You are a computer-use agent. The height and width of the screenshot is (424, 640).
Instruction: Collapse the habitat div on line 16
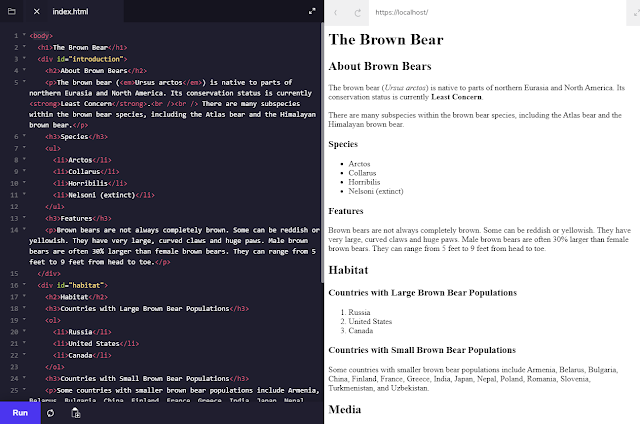[x=24, y=285]
